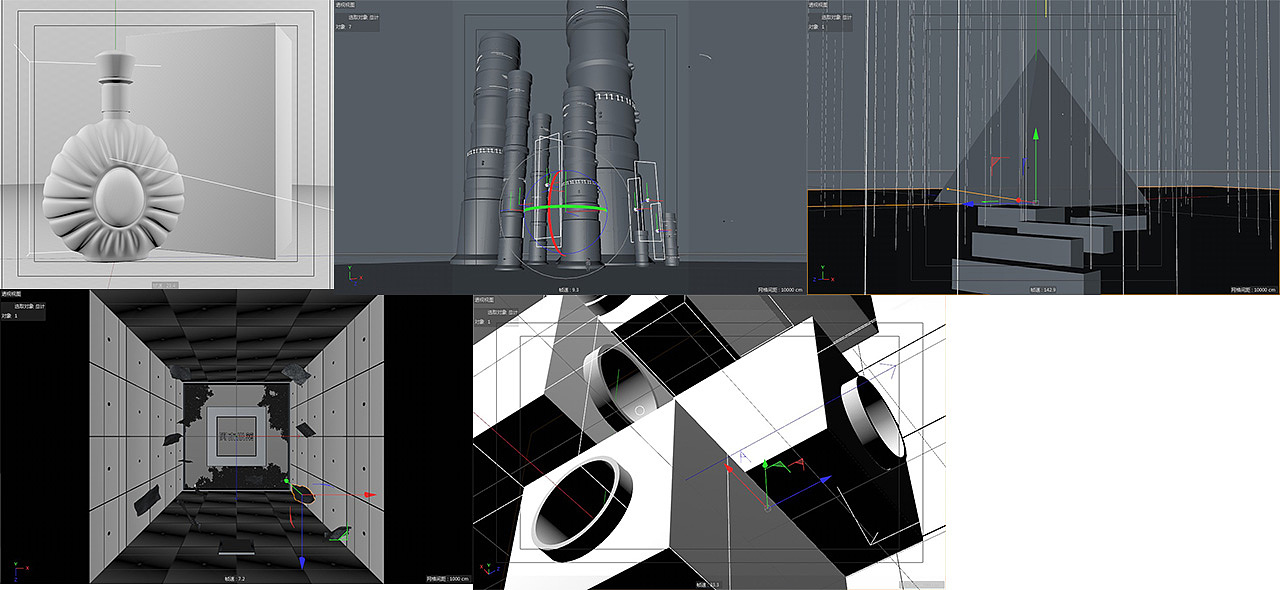The height and width of the screenshot is (590, 1280).
Task: Grab the red rotation band on the lens gizmo
Action: [548, 215]
